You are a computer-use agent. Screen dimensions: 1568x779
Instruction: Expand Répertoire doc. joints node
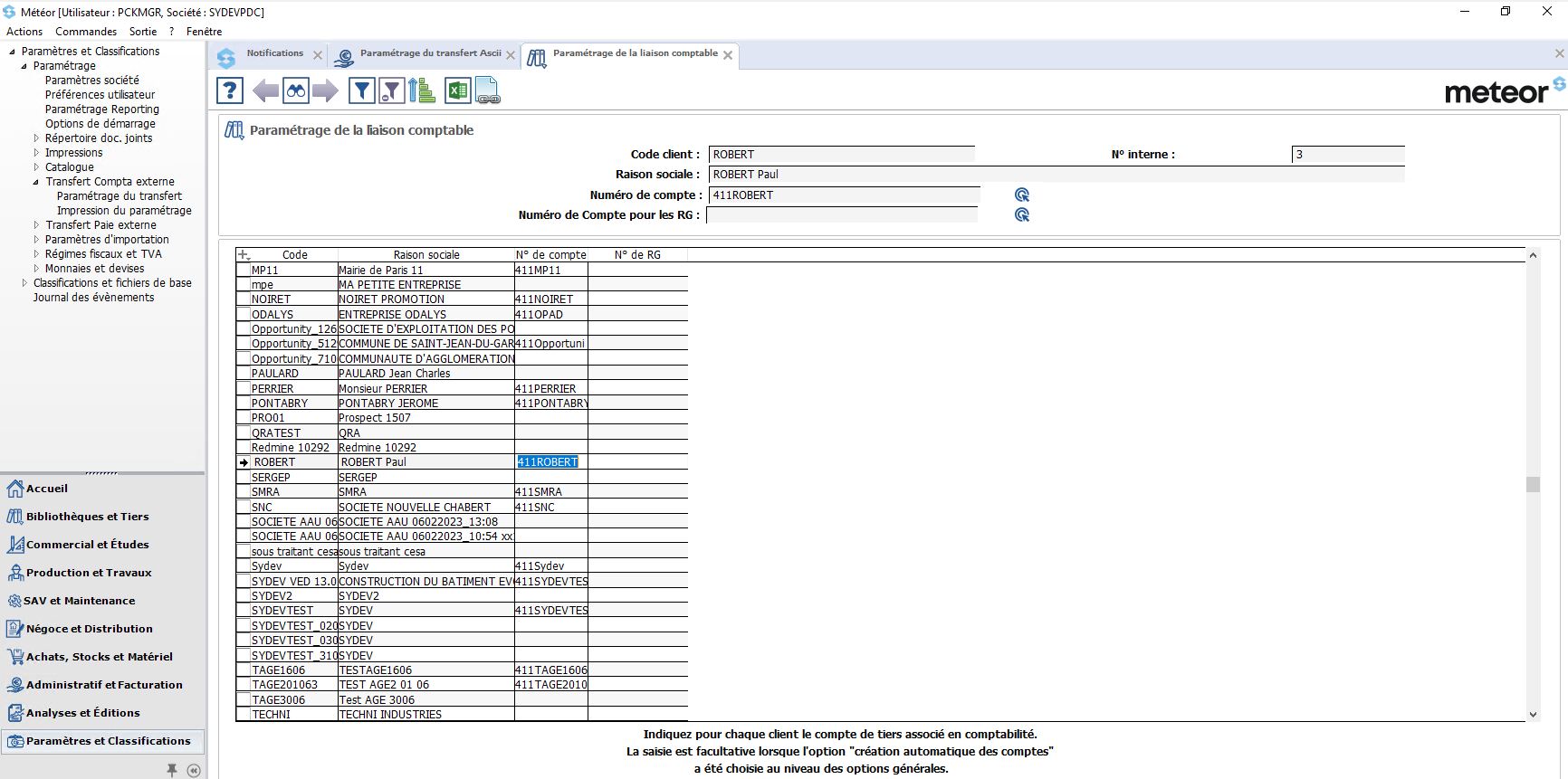click(36, 138)
